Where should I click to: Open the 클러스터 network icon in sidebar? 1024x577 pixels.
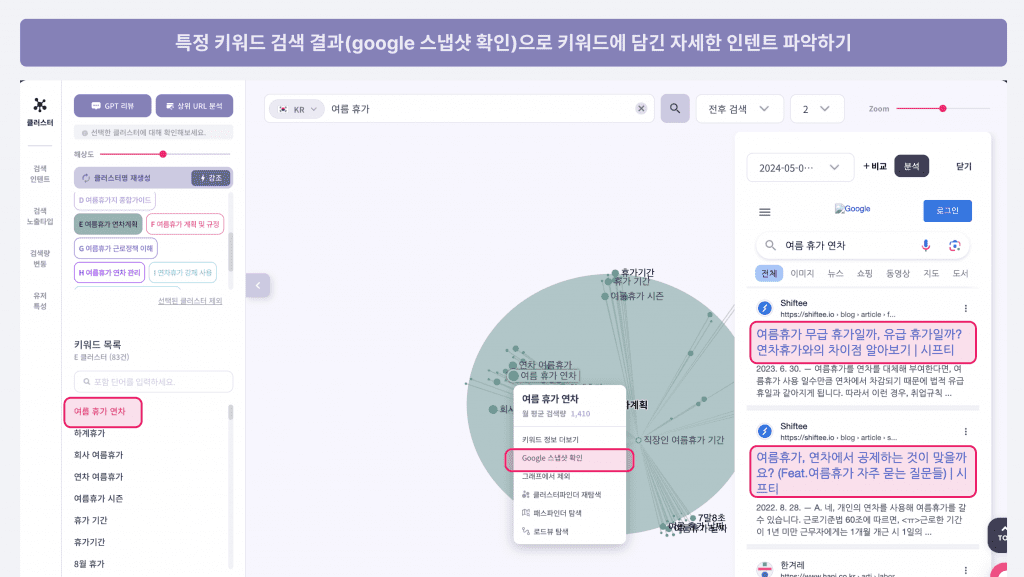(x=40, y=105)
